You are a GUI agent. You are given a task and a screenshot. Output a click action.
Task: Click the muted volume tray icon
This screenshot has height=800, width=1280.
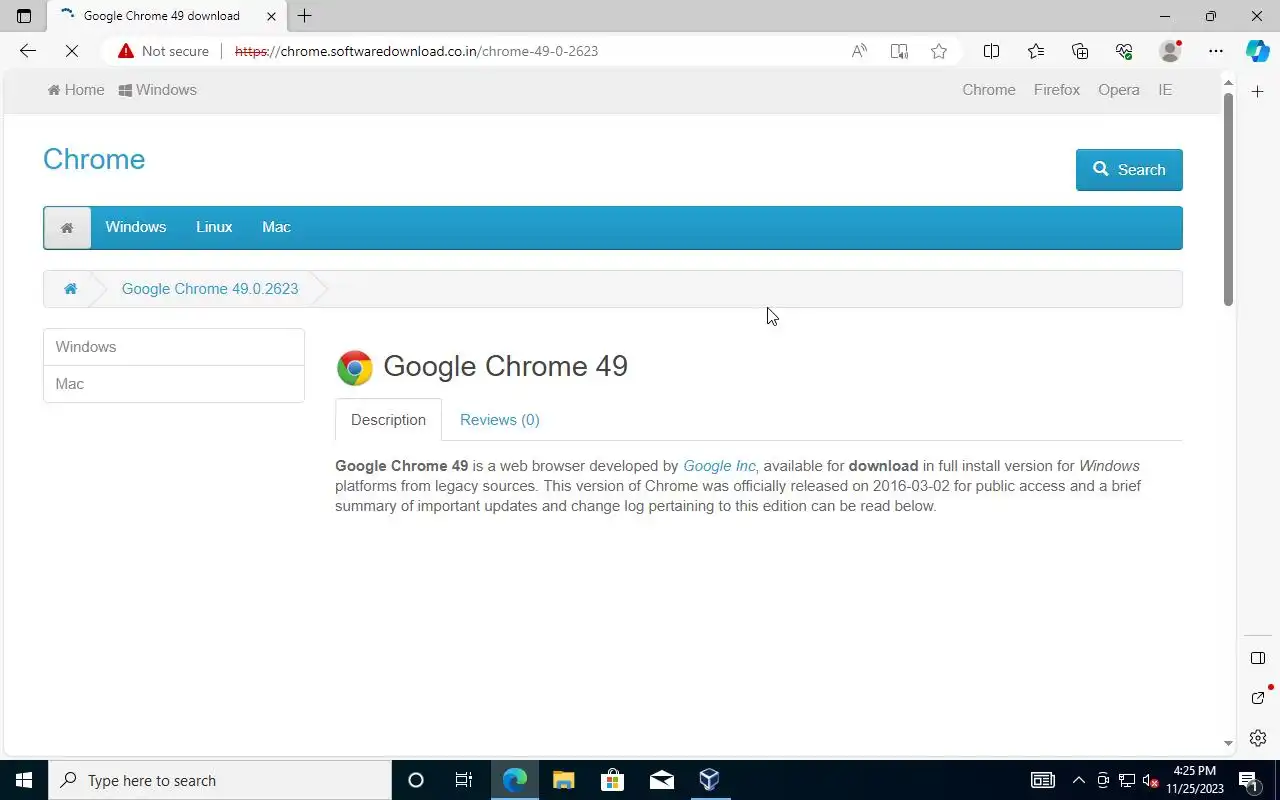1151,780
